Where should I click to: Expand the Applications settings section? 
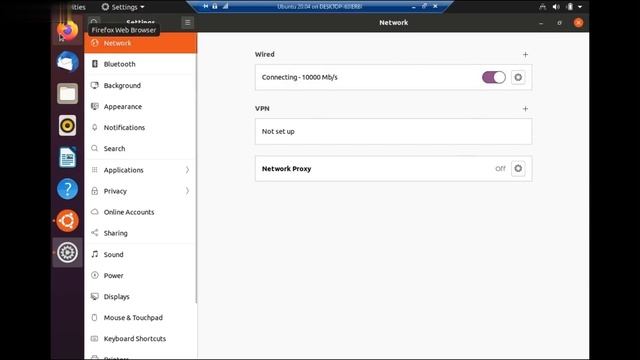click(140, 170)
